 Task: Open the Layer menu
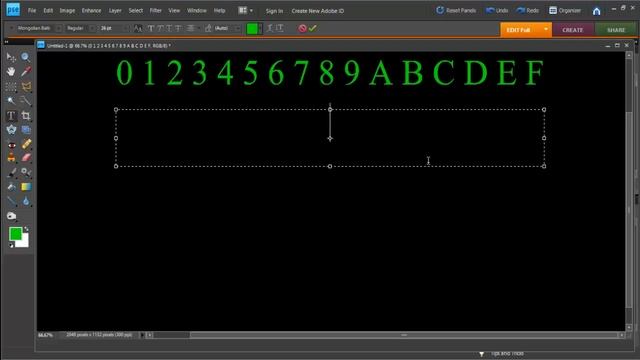(x=115, y=11)
